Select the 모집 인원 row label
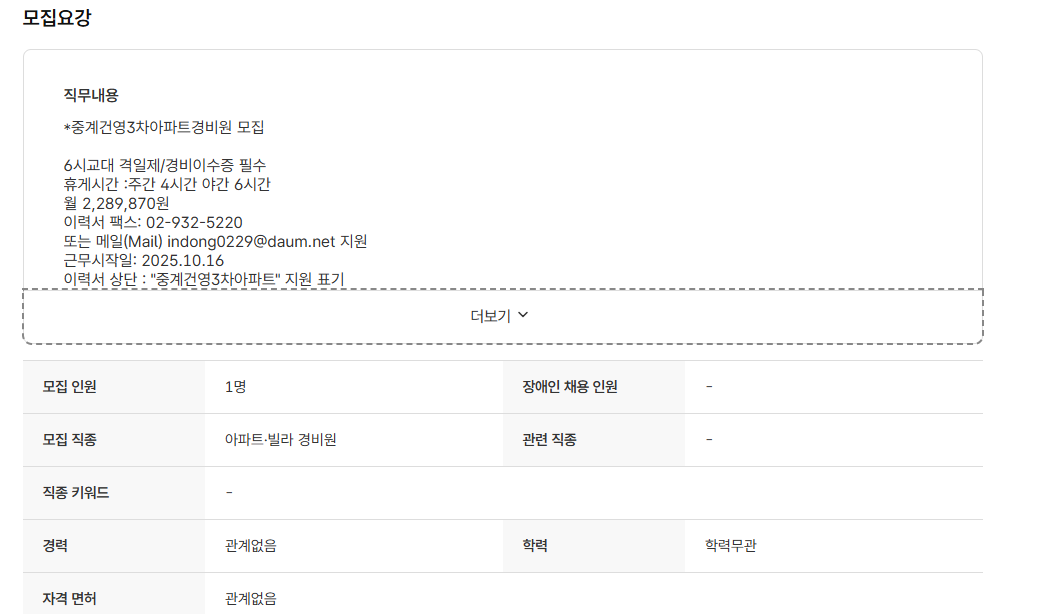Image resolution: width=1055 pixels, height=614 pixels. 70,388
